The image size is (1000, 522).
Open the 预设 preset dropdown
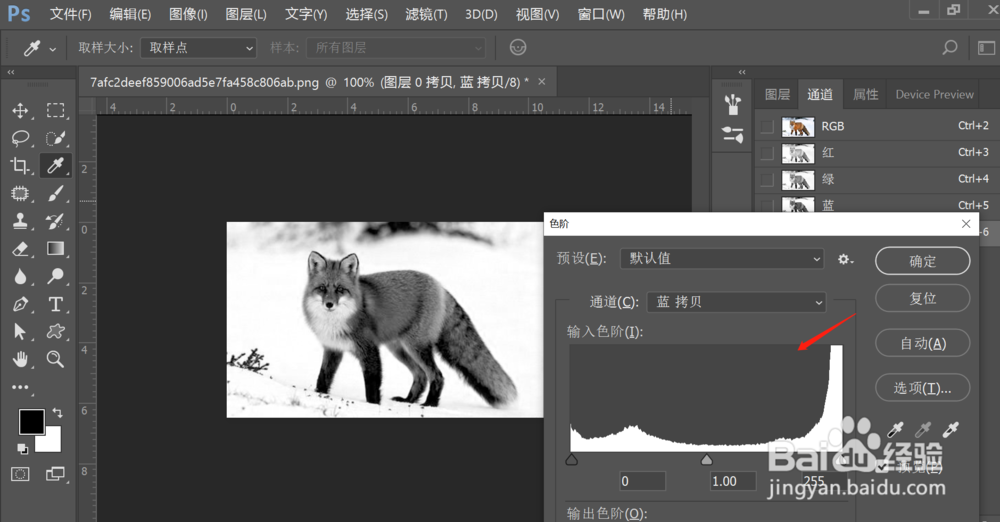tap(723, 258)
